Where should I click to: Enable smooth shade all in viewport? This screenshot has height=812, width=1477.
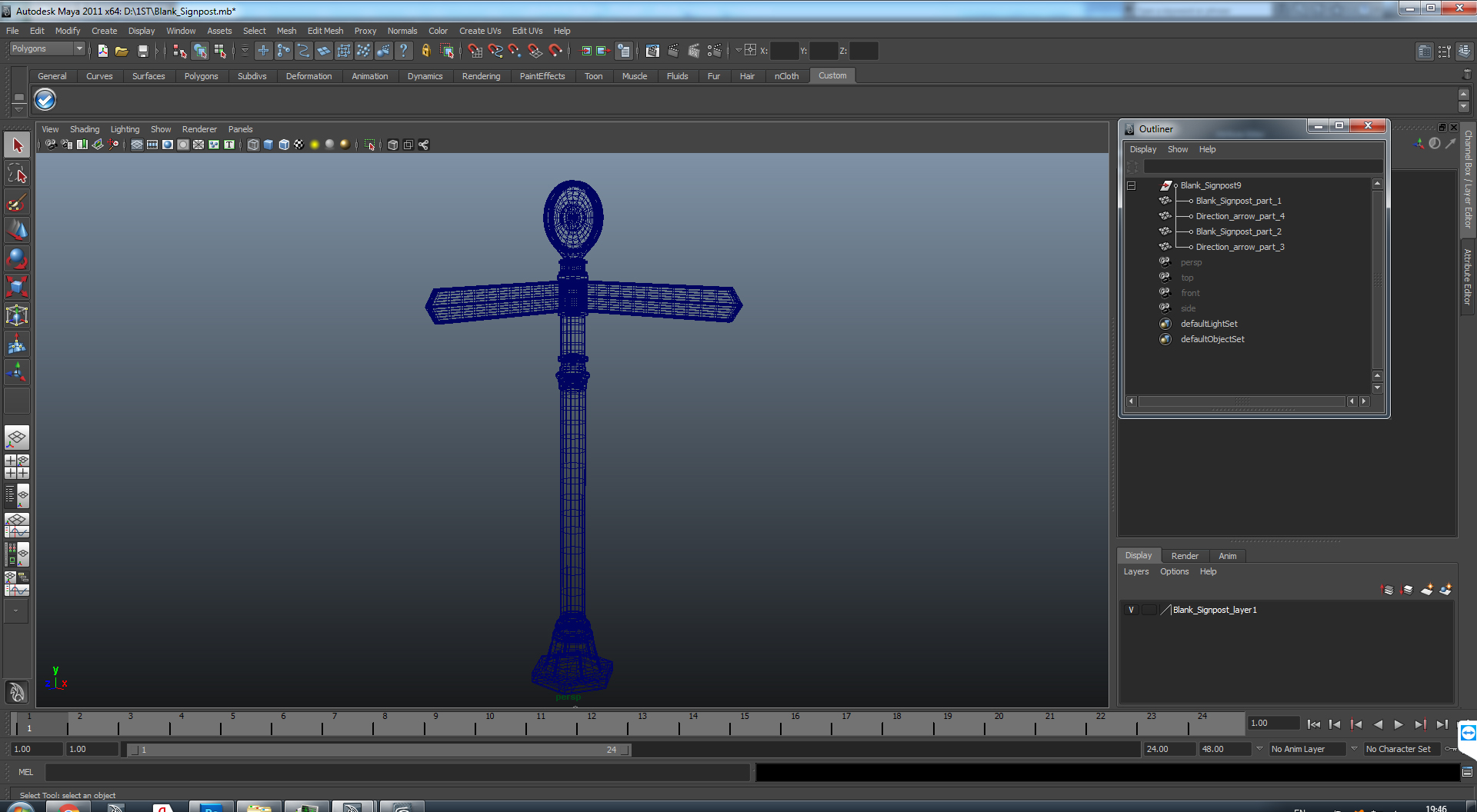[268, 145]
